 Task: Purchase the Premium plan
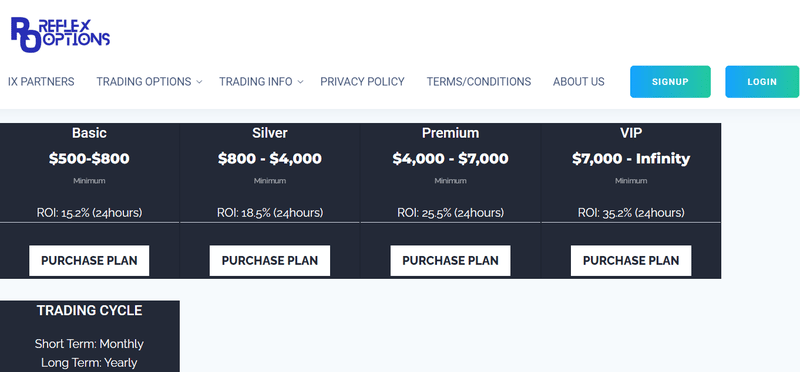pos(451,261)
